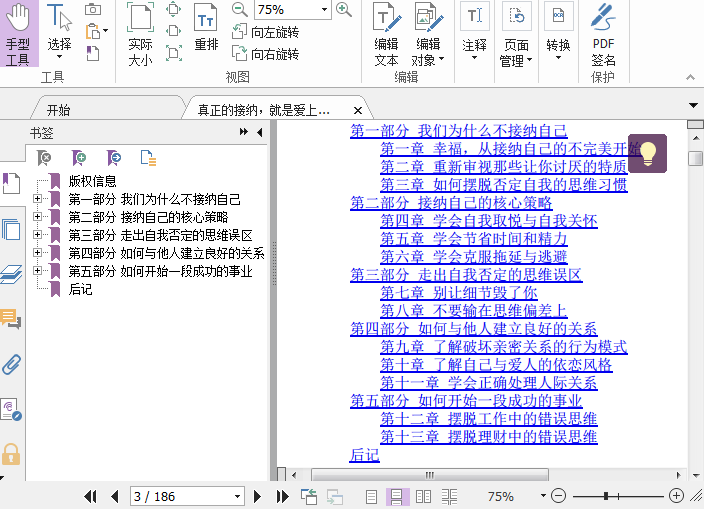Open Page Management (页面管理) menu
The height and width of the screenshot is (509, 704).
pyautogui.click(x=516, y=35)
